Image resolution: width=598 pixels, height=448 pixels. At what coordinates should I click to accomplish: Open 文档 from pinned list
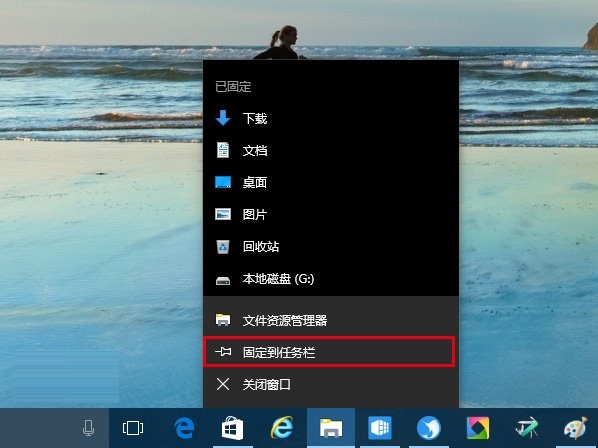point(331,150)
